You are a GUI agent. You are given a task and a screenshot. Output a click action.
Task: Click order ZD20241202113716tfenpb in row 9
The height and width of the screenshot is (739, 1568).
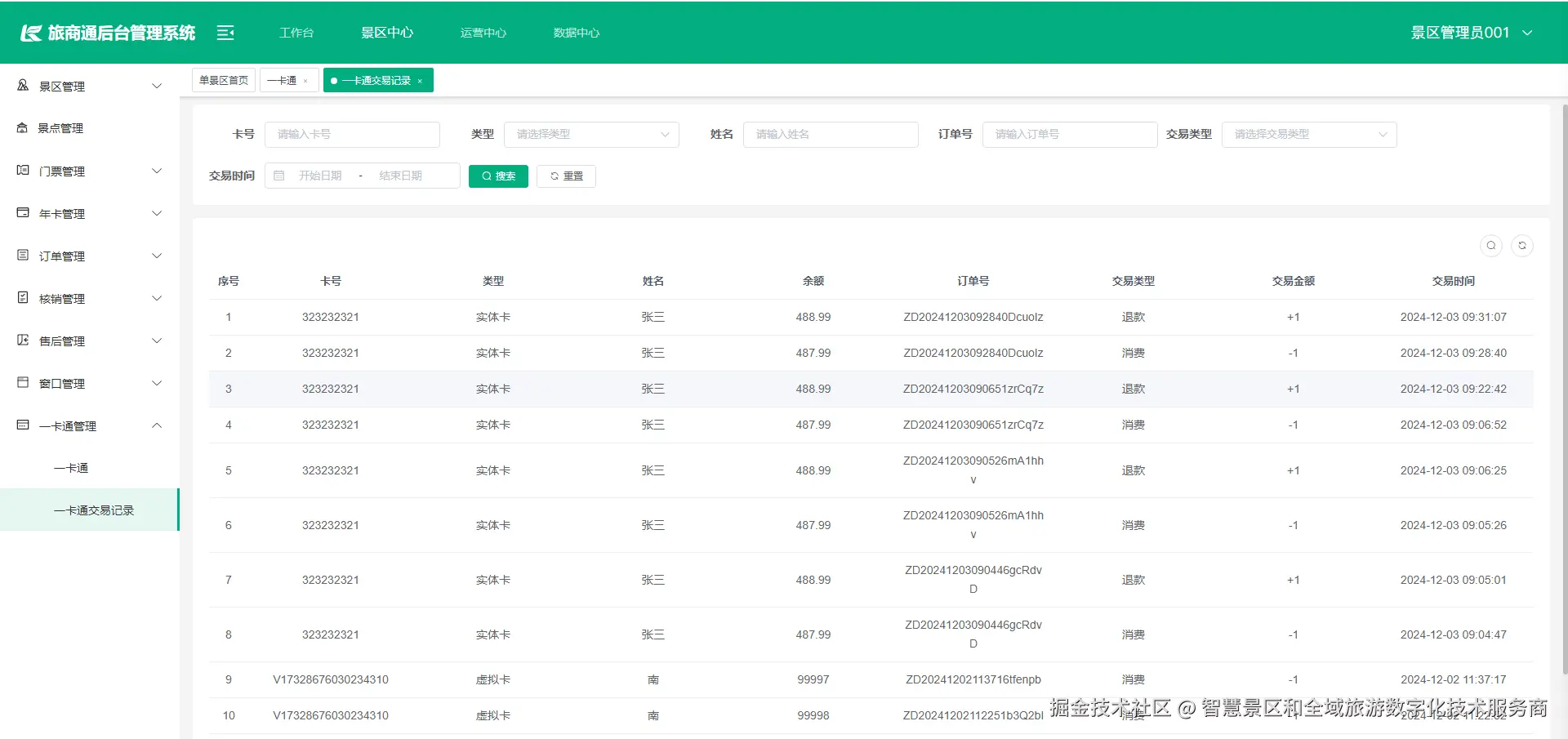pyautogui.click(x=973, y=679)
